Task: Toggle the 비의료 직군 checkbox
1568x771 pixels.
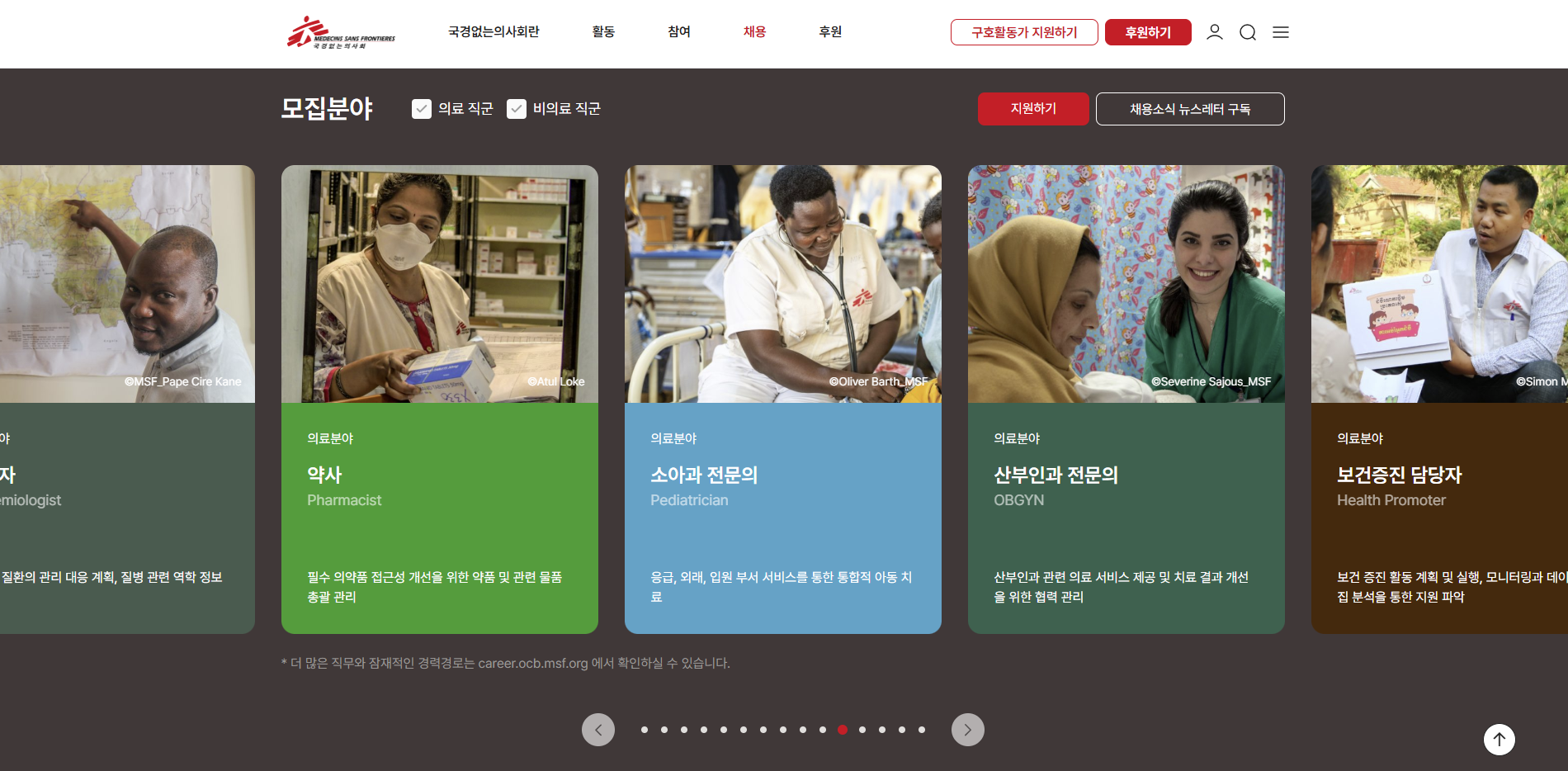Action: click(517, 109)
